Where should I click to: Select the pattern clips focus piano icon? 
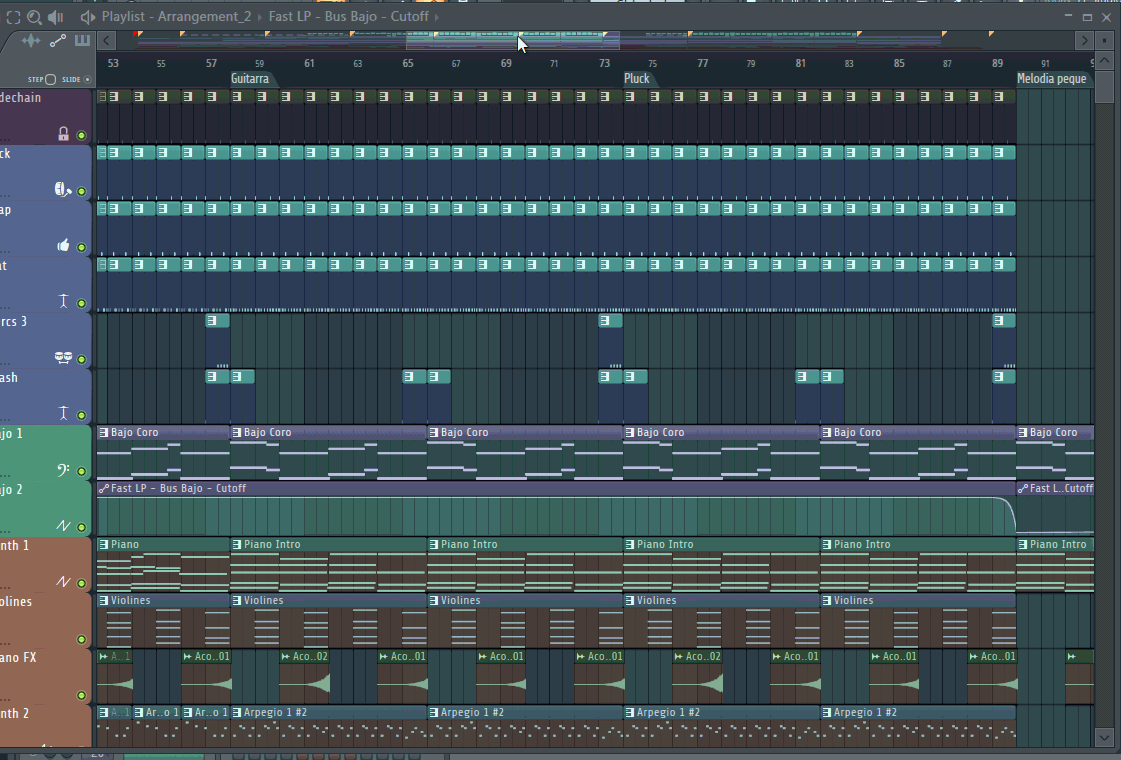(x=82, y=41)
